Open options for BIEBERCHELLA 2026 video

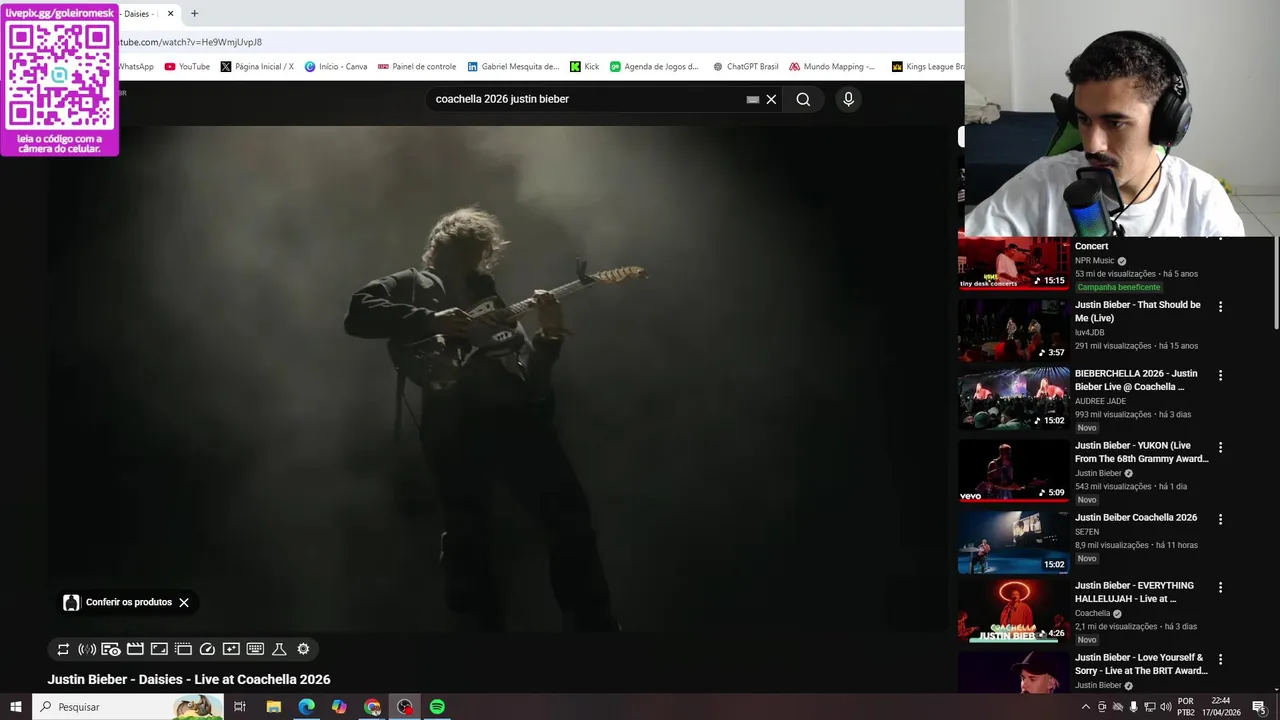[x=1220, y=375]
